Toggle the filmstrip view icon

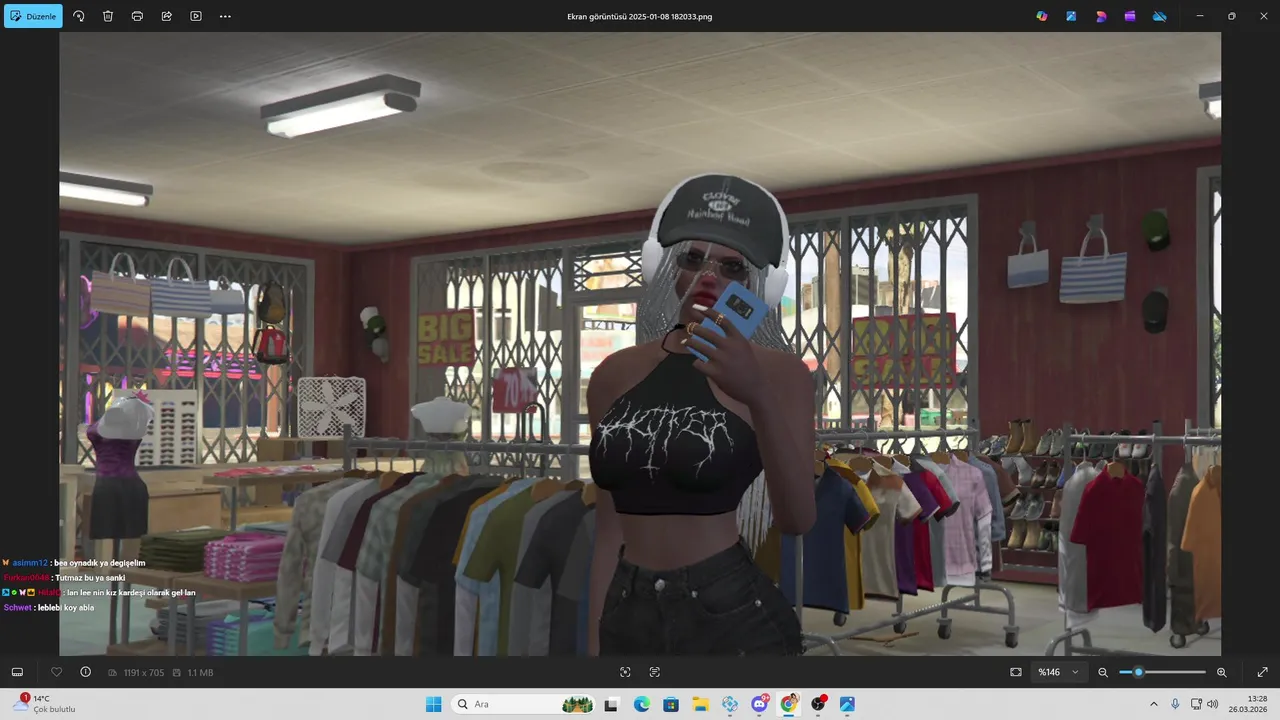(17, 672)
